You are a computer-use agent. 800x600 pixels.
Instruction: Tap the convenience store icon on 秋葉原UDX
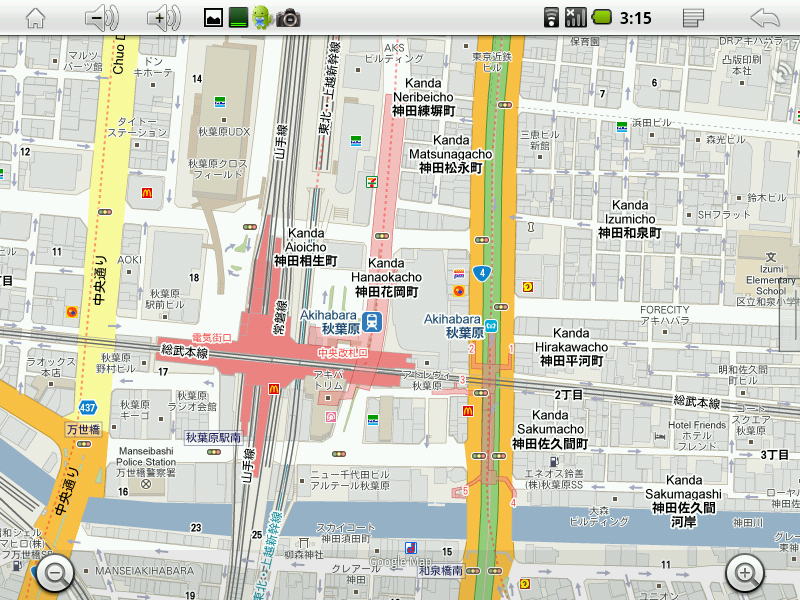click(x=220, y=102)
